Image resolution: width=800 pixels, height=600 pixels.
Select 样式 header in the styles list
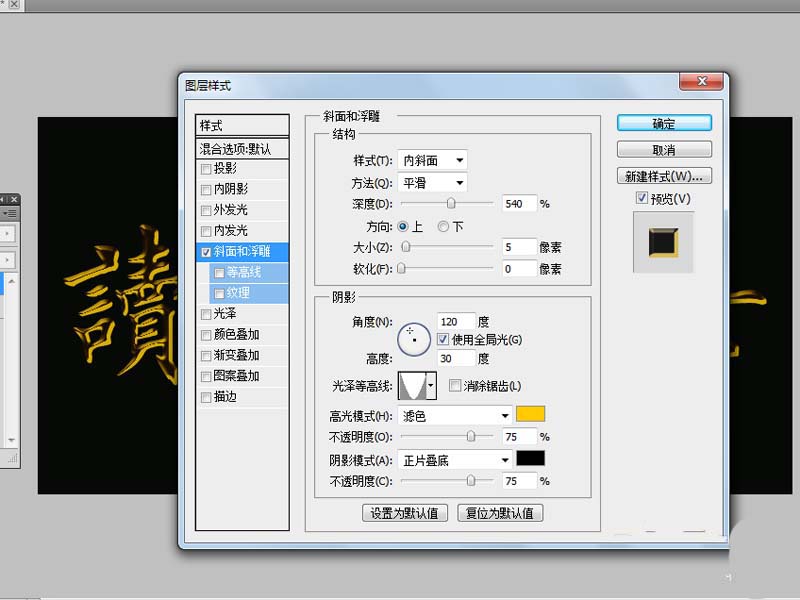(242, 126)
